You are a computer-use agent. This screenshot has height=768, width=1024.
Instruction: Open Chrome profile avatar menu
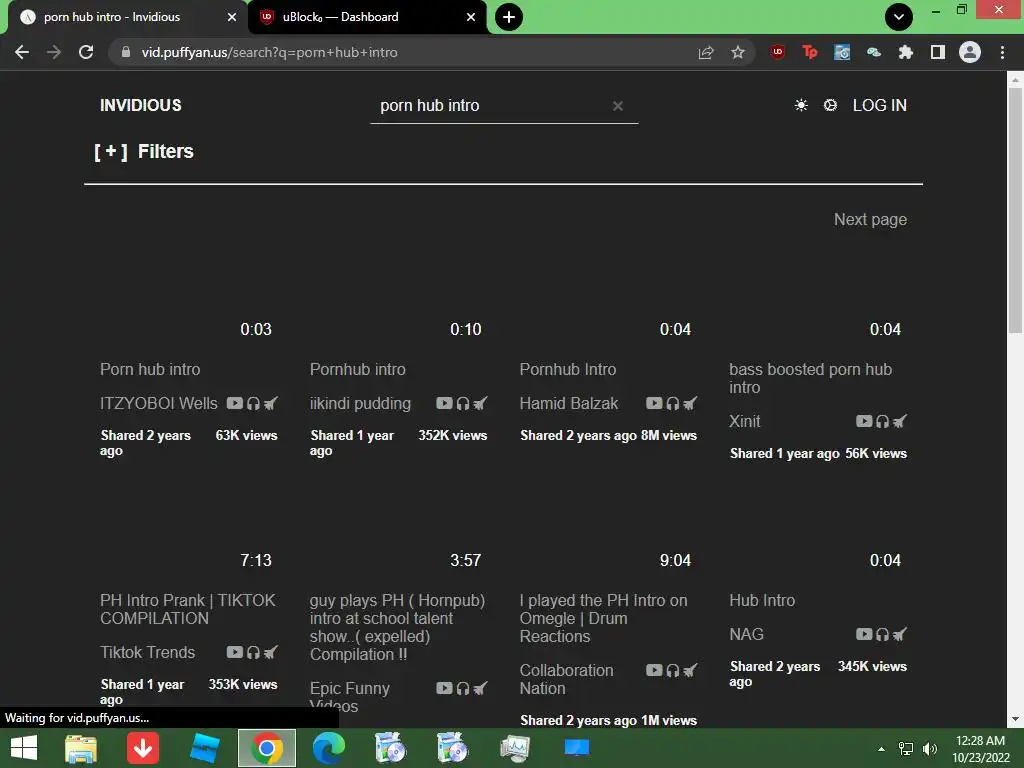point(970,52)
